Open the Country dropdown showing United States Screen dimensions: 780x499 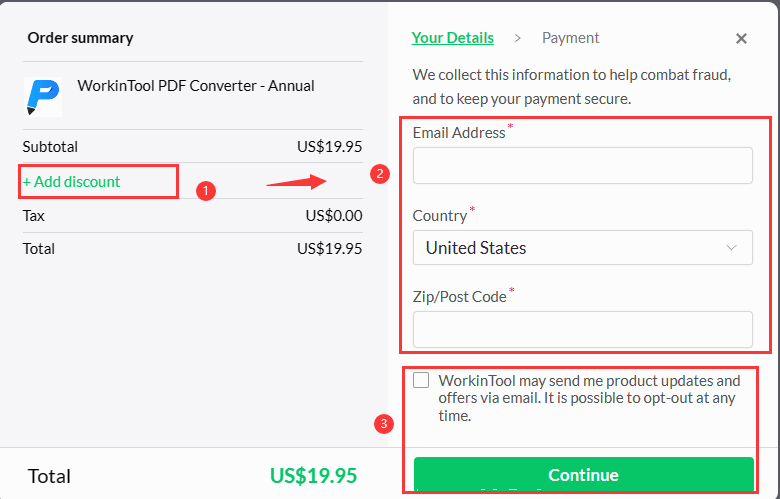(582, 248)
